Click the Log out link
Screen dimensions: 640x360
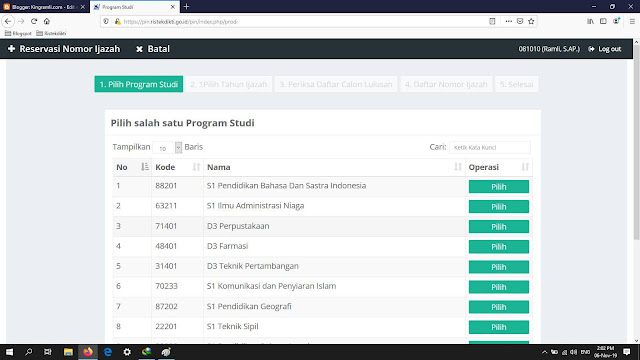pyautogui.click(x=605, y=49)
